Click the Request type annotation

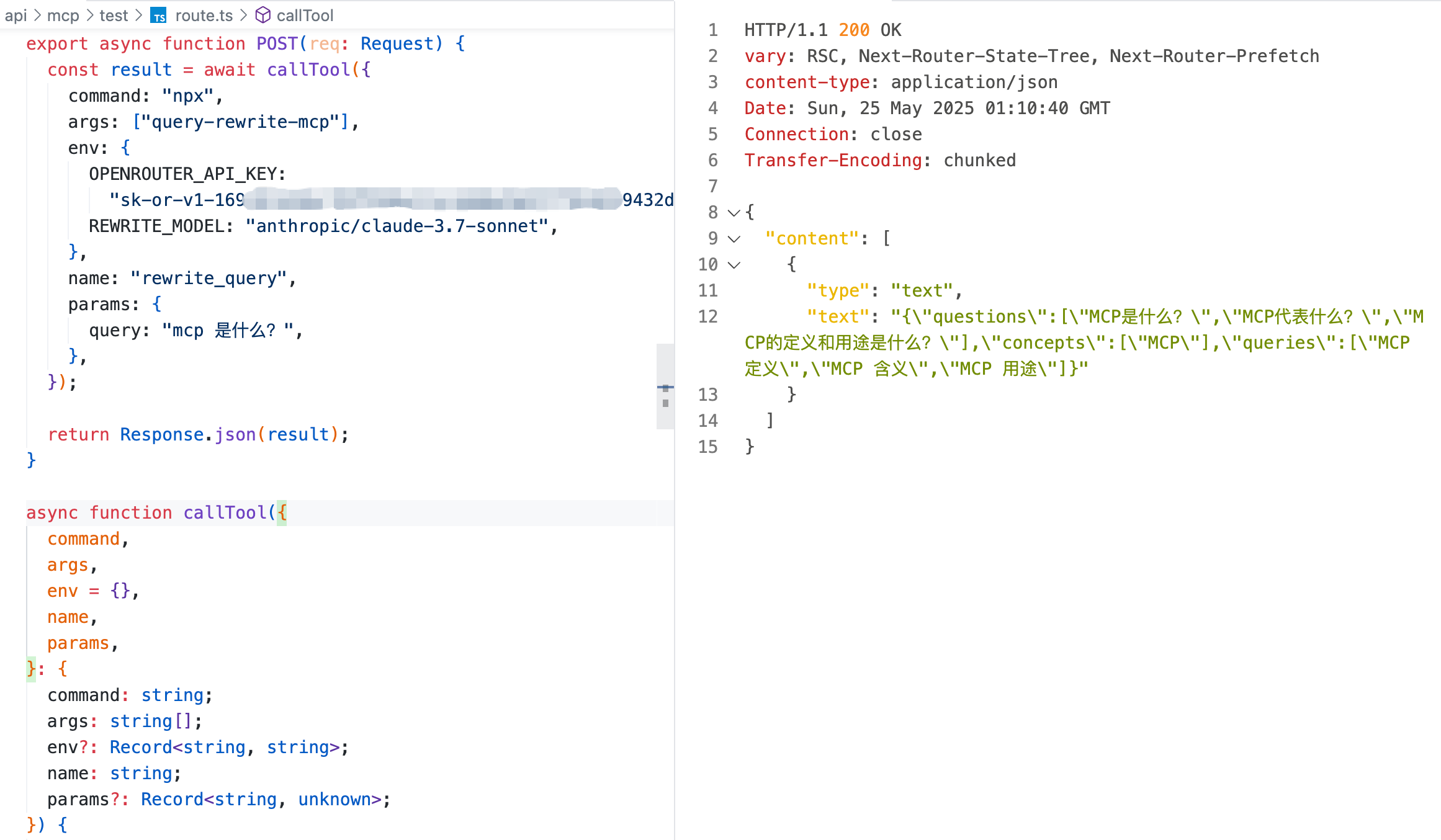[x=397, y=43]
